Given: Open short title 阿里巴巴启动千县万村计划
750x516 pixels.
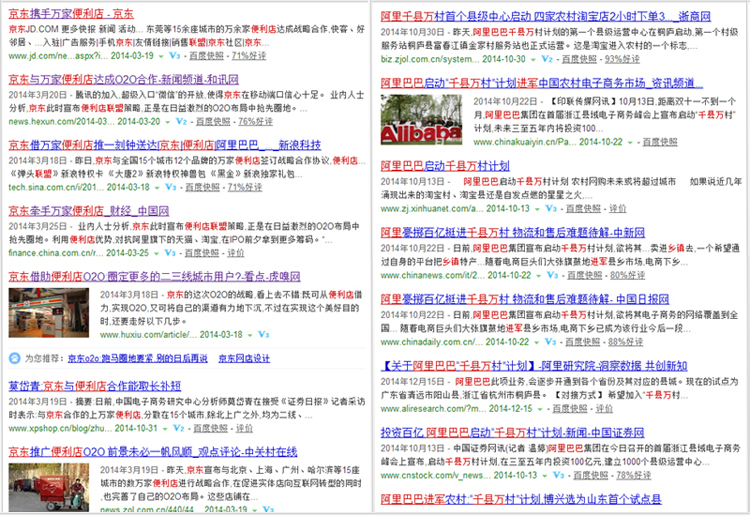Looking at the screenshot, I should coord(445,166).
